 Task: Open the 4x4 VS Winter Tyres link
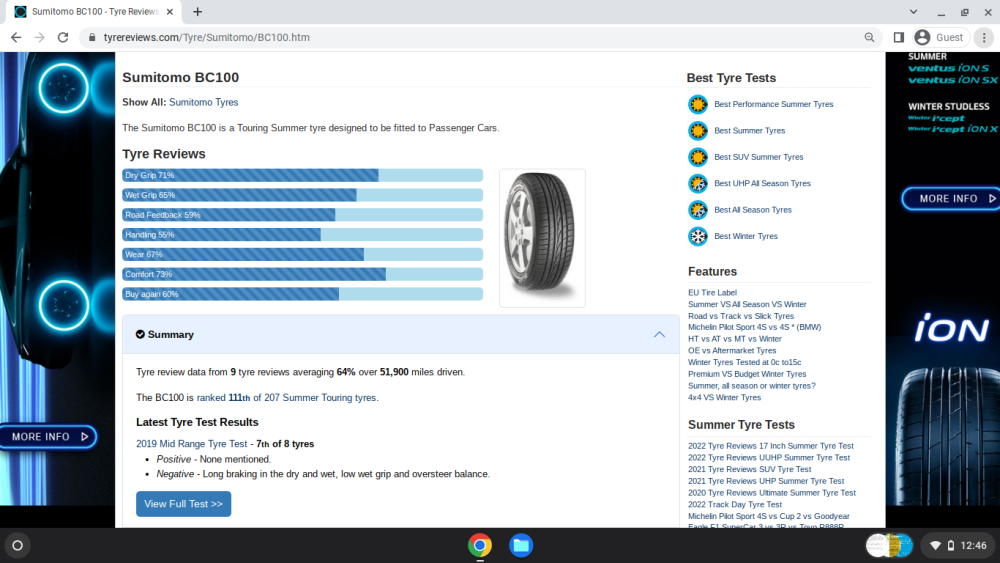point(724,397)
